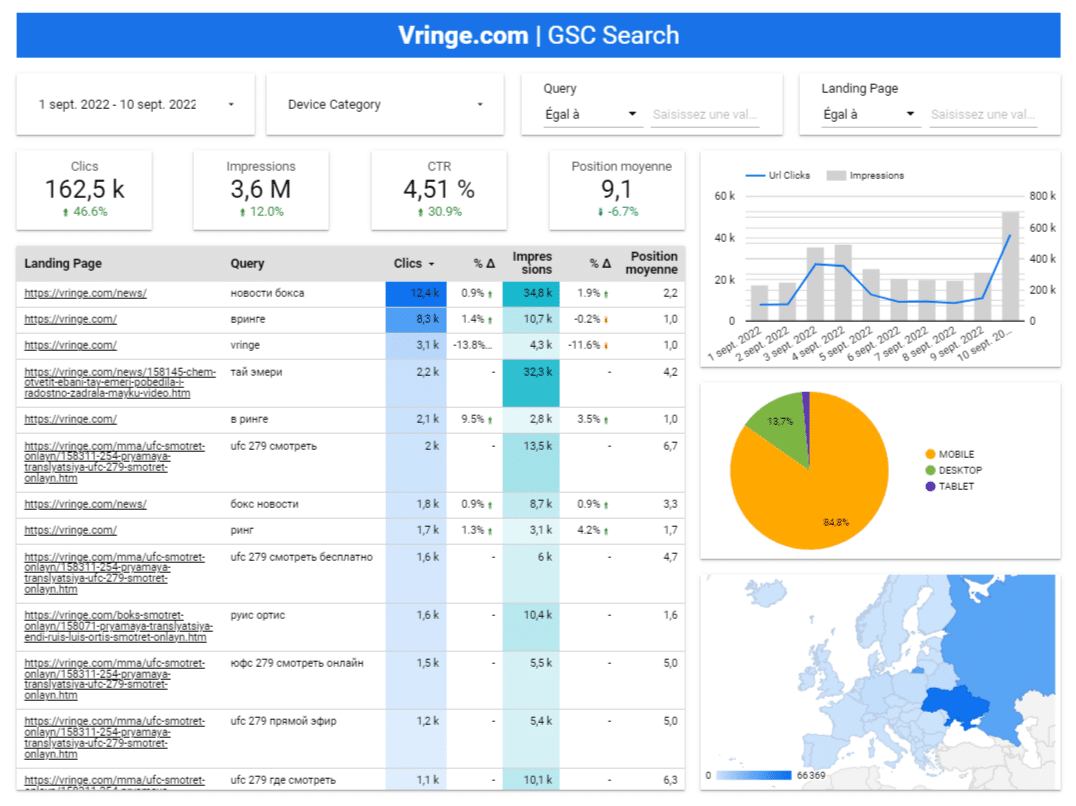Viewport: 1076px width, 806px height.
Task: Open the 158145-chem-otvetit news article link
Action: 120,383
